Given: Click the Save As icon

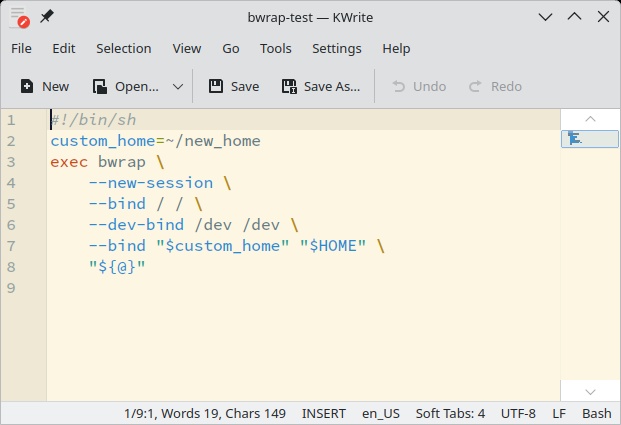Looking at the screenshot, I should (x=289, y=86).
